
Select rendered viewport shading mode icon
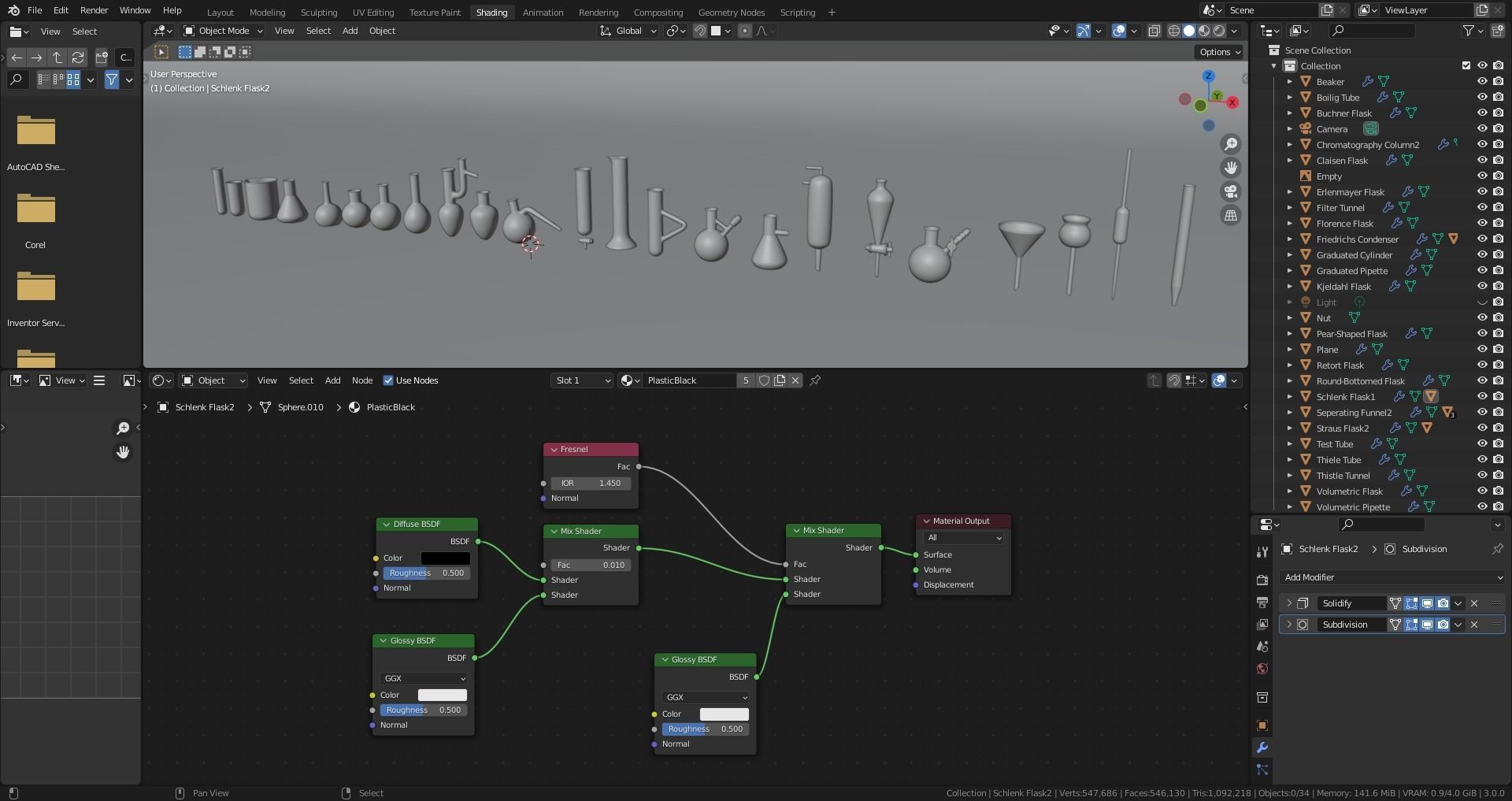(x=1219, y=31)
